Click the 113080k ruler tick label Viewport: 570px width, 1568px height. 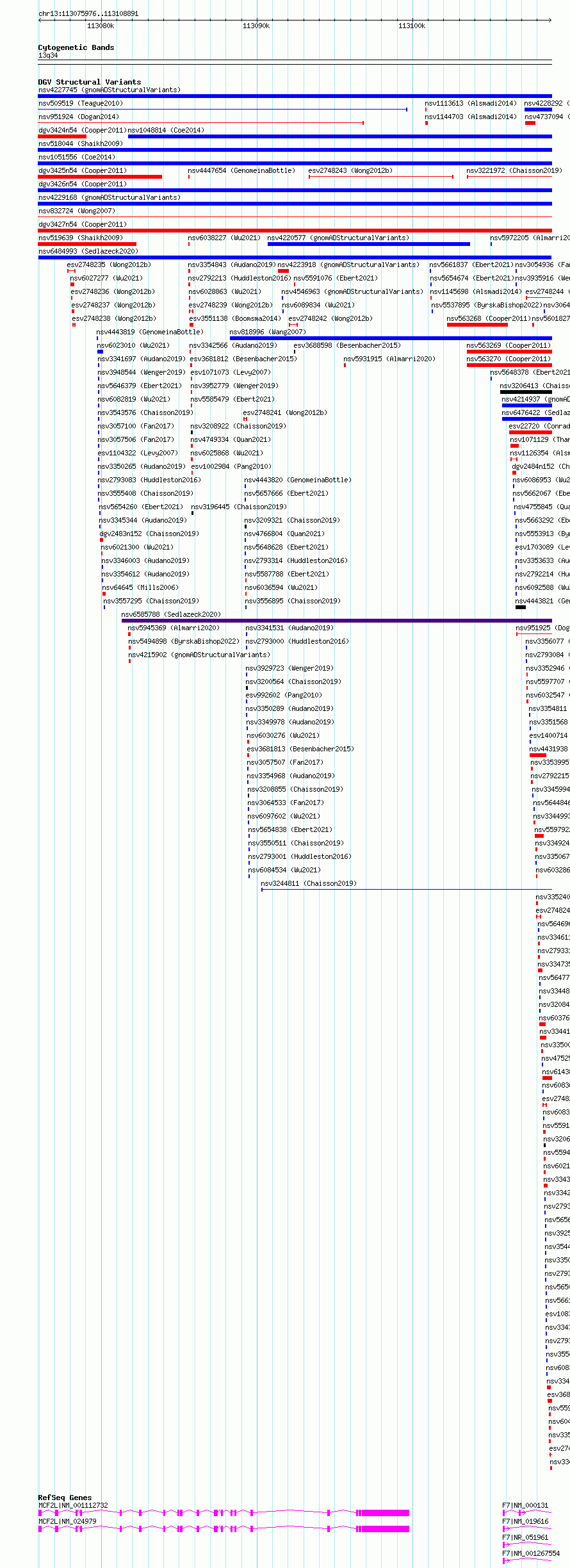[101, 26]
